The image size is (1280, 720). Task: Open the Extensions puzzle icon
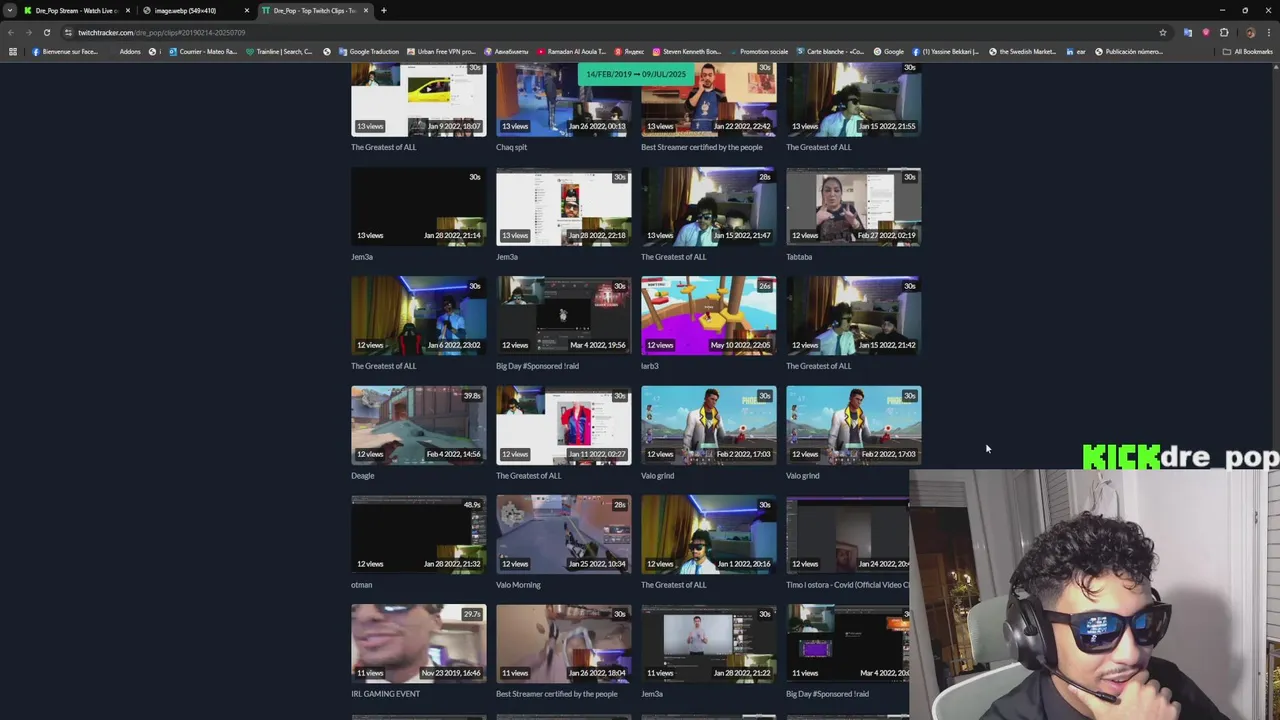pyautogui.click(x=1224, y=32)
